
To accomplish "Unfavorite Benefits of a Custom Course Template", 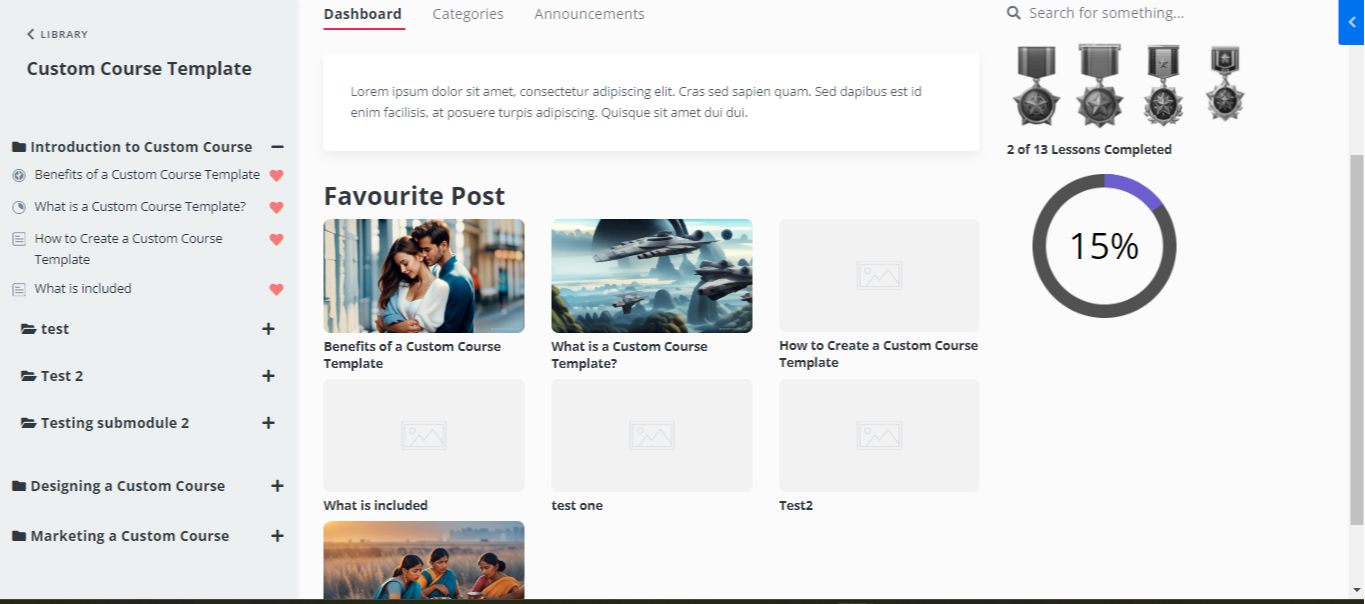I will (x=275, y=174).
